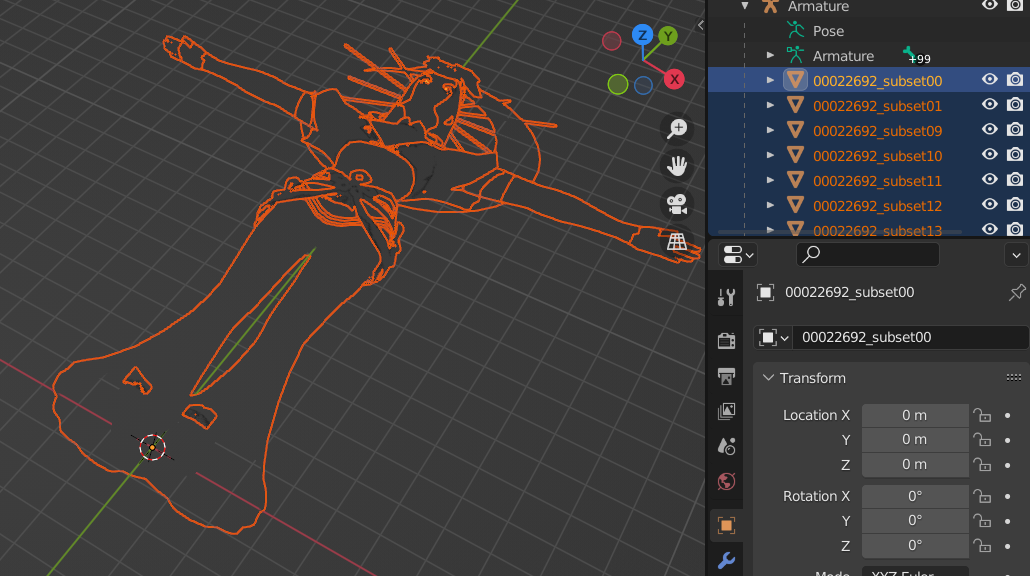This screenshot has width=1030, height=576.
Task: Click the Location X value field
Action: (915, 415)
